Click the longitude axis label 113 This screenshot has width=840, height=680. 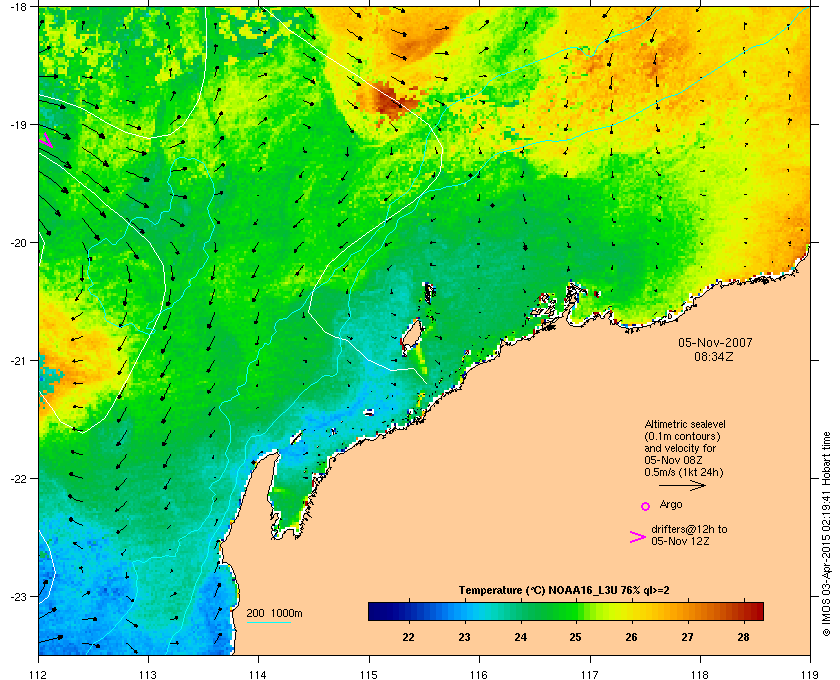tap(148, 674)
